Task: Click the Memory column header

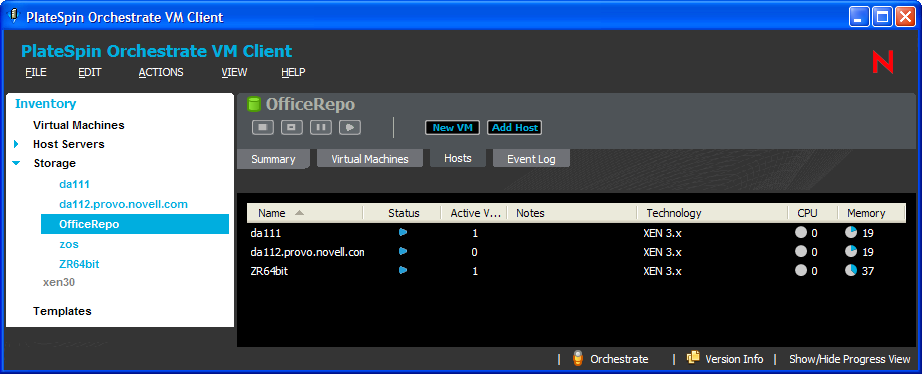Action: point(872,213)
